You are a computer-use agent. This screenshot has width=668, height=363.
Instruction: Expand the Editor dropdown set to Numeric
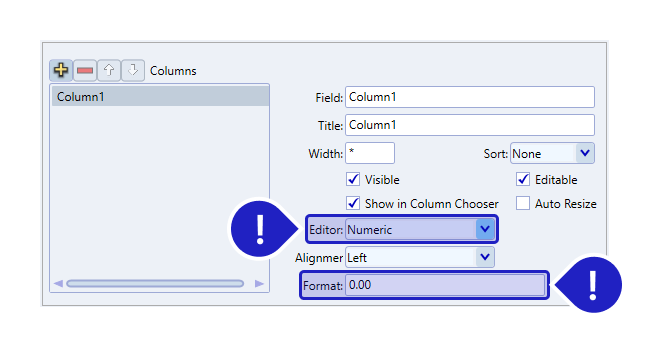point(420,229)
